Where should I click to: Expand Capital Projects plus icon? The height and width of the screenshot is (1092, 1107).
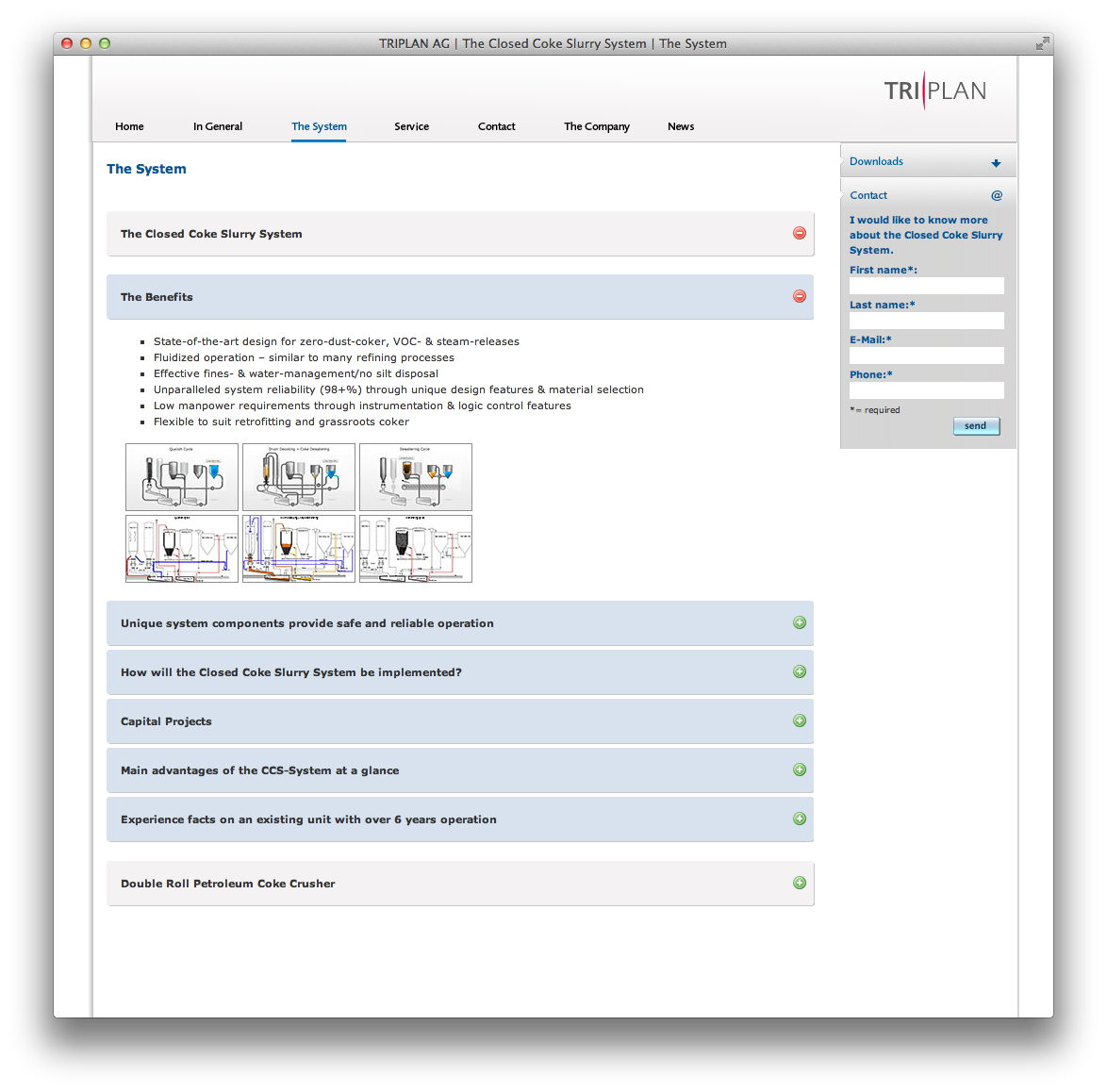tap(800, 720)
